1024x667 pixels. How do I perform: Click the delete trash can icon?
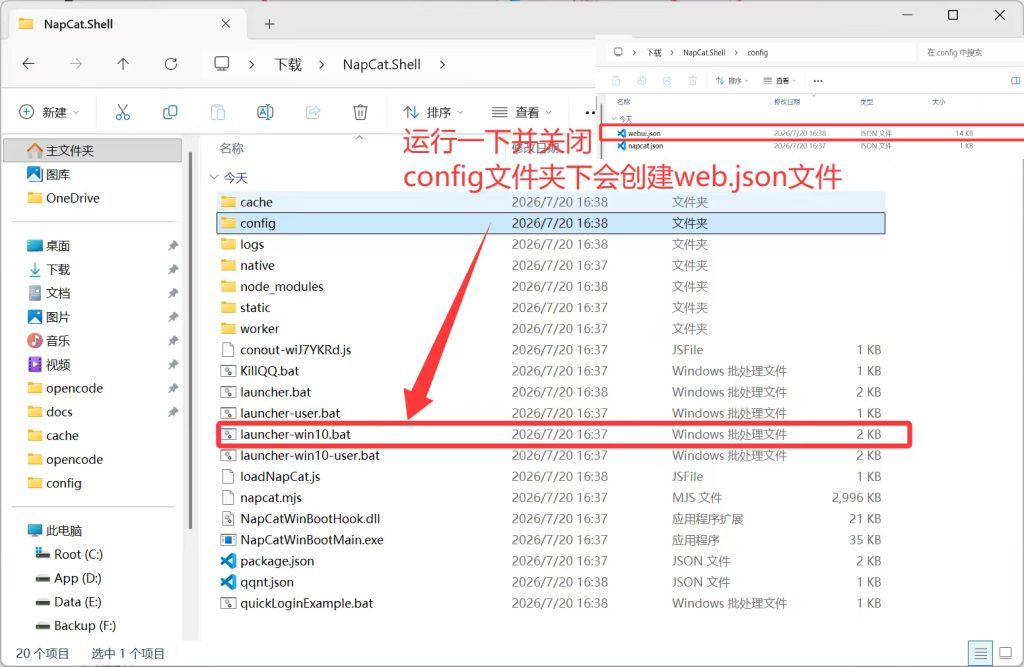(360, 112)
